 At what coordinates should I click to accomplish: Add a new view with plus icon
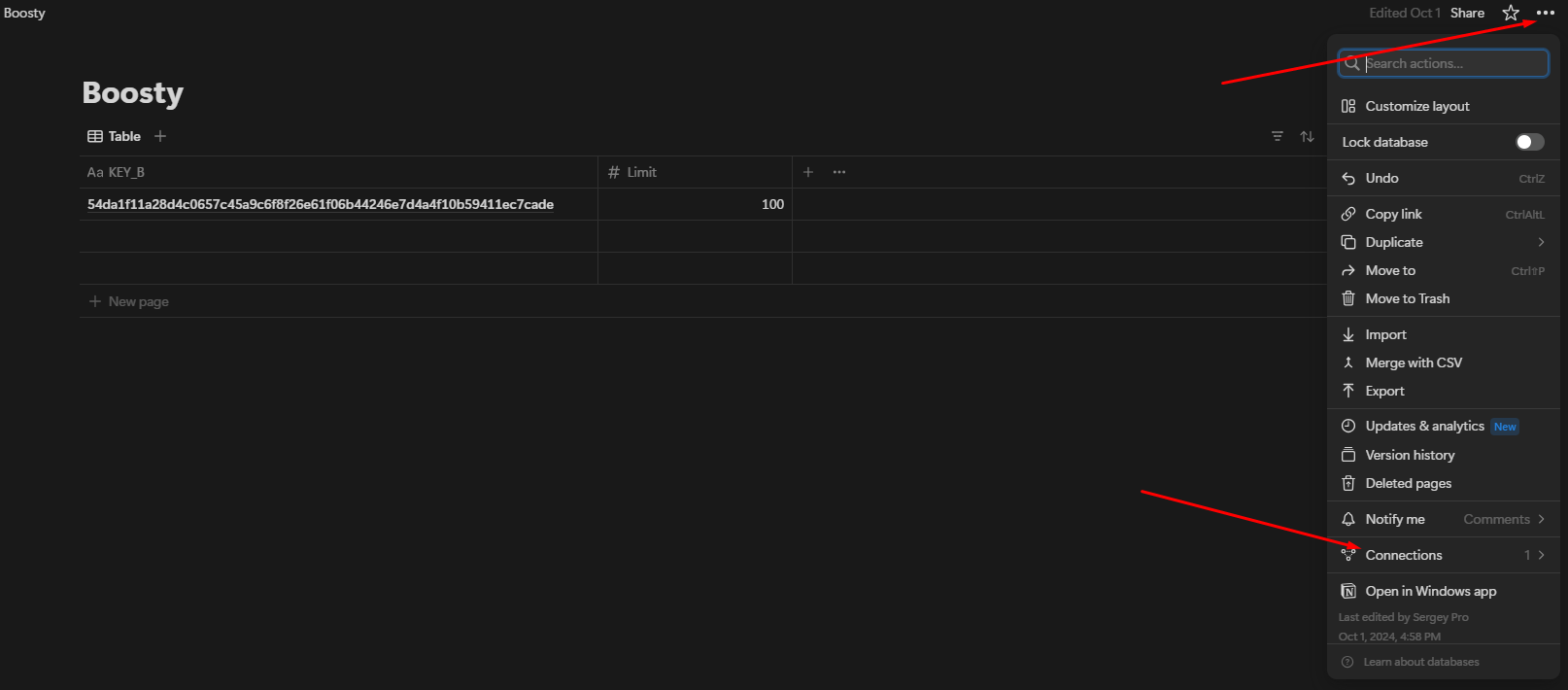(160, 136)
